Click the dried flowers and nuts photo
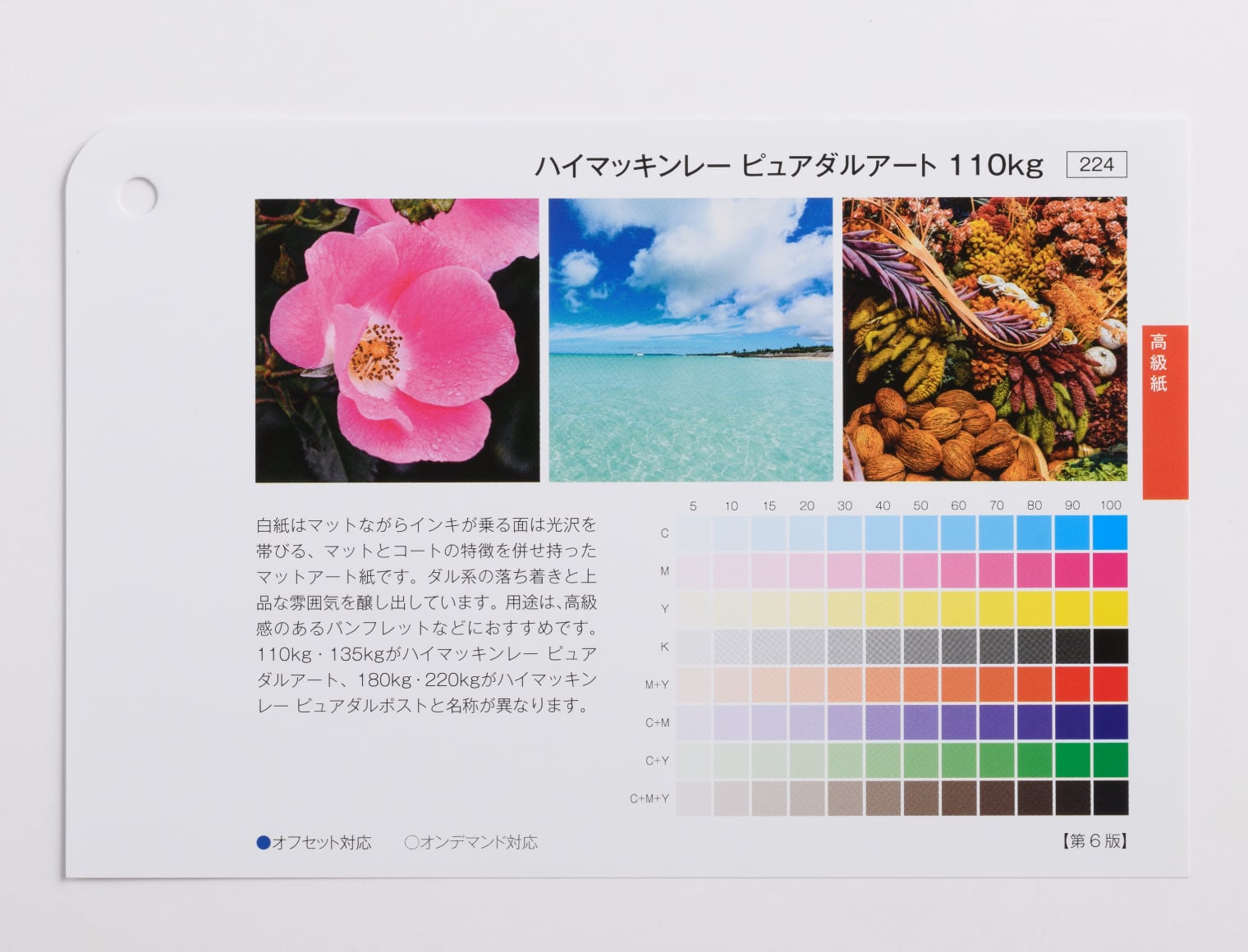 [984, 339]
